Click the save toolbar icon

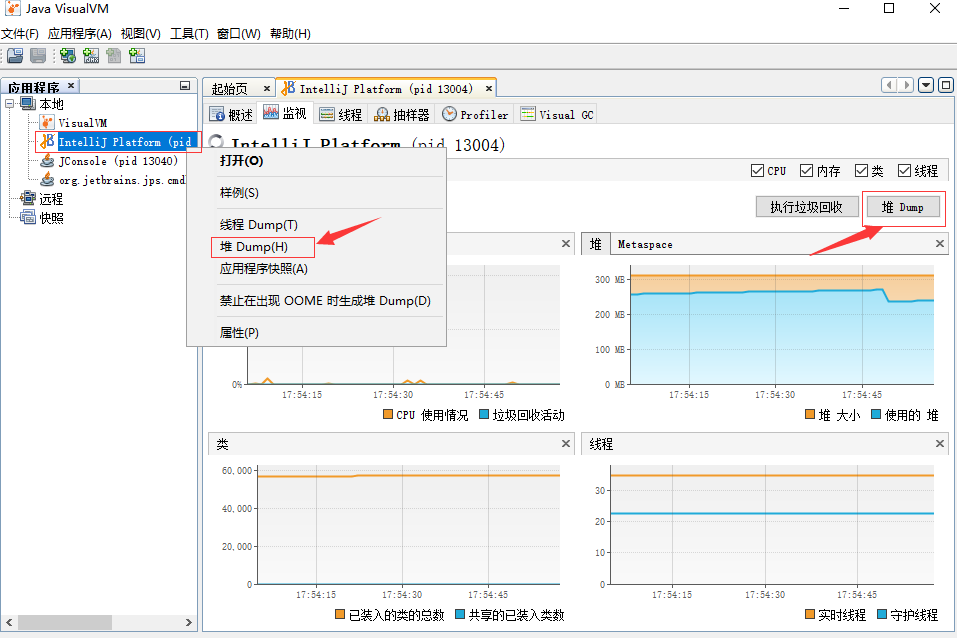click(x=38, y=56)
